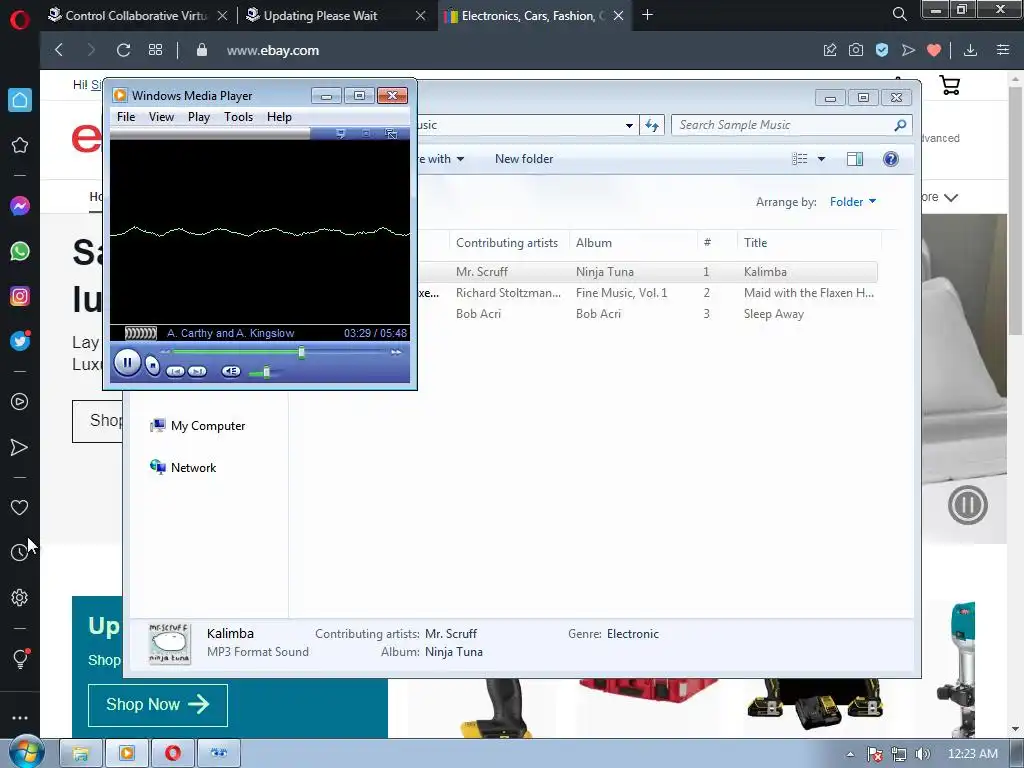The width and height of the screenshot is (1024, 768).
Task: Click rewind arrows on seek bar
Action: tap(165, 352)
